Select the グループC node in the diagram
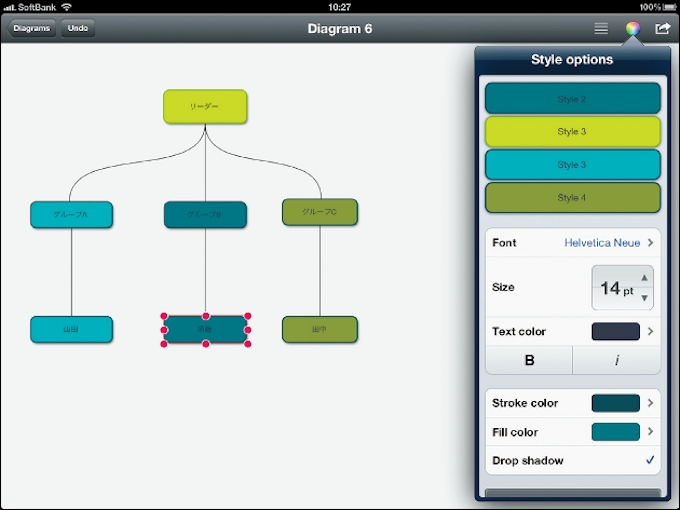 [x=319, y=212]
